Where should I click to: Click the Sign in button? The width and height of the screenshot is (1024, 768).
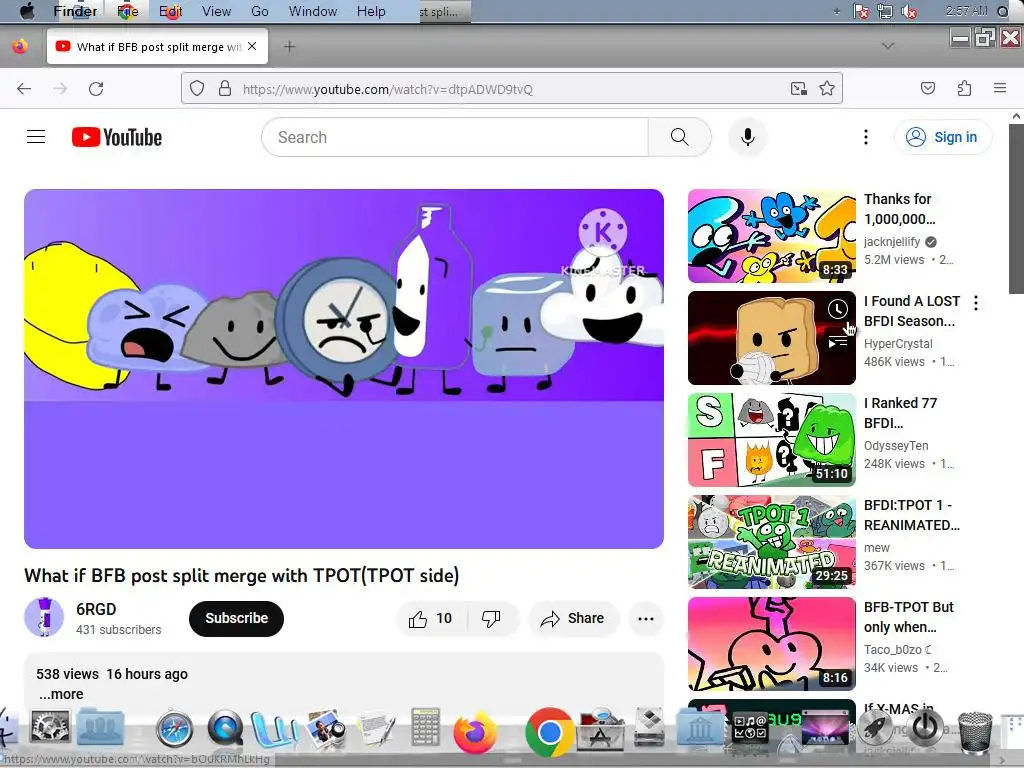pos(943,137)
